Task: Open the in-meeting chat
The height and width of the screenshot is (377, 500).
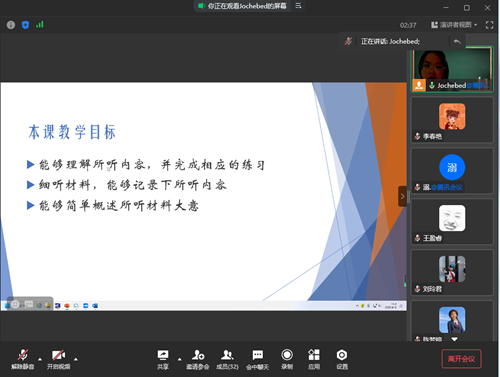Action: [257, 359]
